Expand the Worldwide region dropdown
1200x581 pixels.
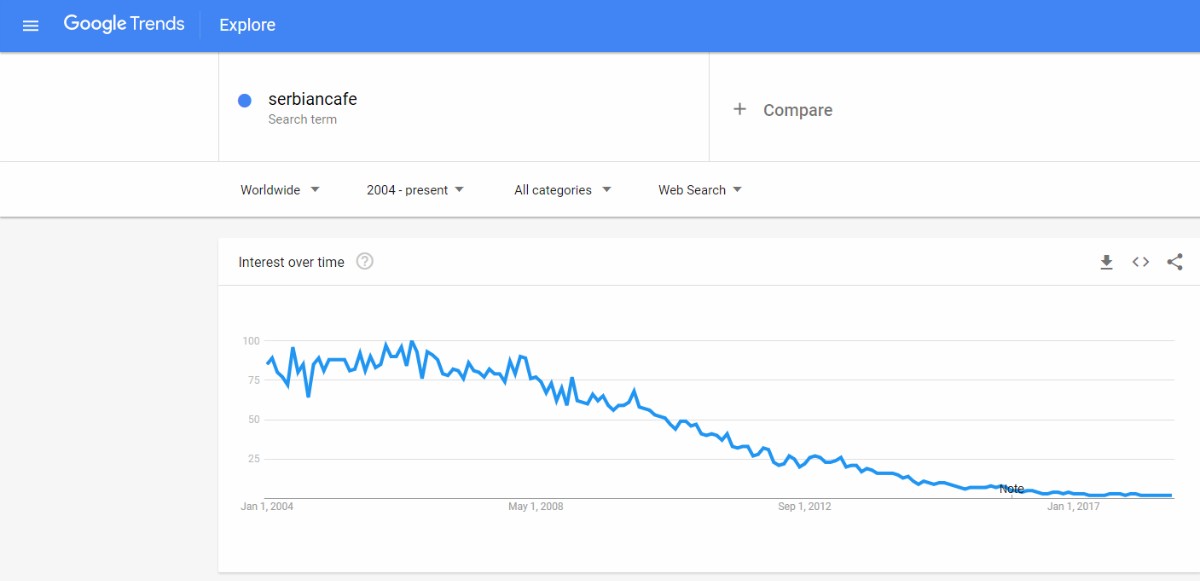click(280, 190)
